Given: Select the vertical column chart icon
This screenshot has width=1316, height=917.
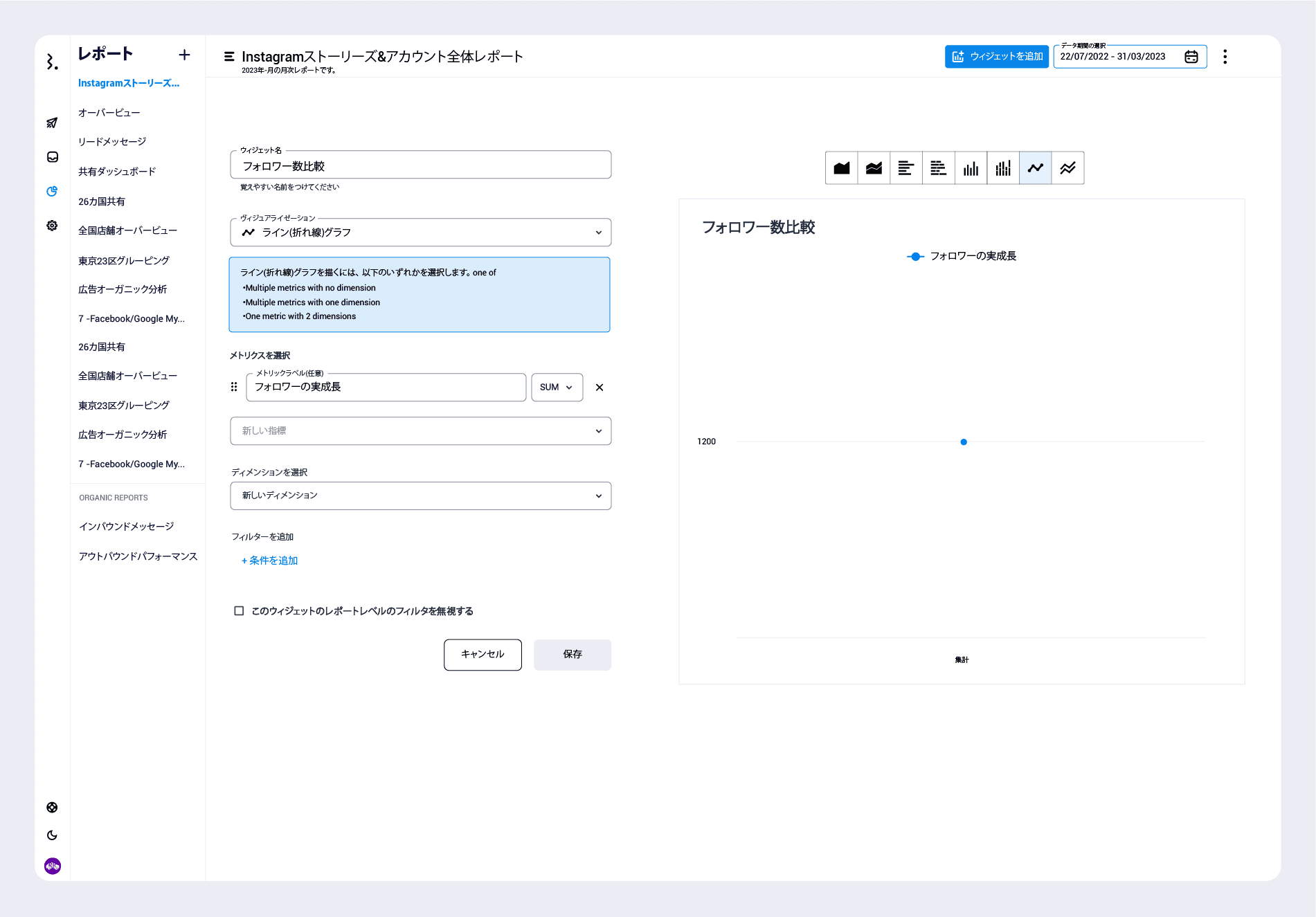Looking at the screenshot, I should 971,168.
